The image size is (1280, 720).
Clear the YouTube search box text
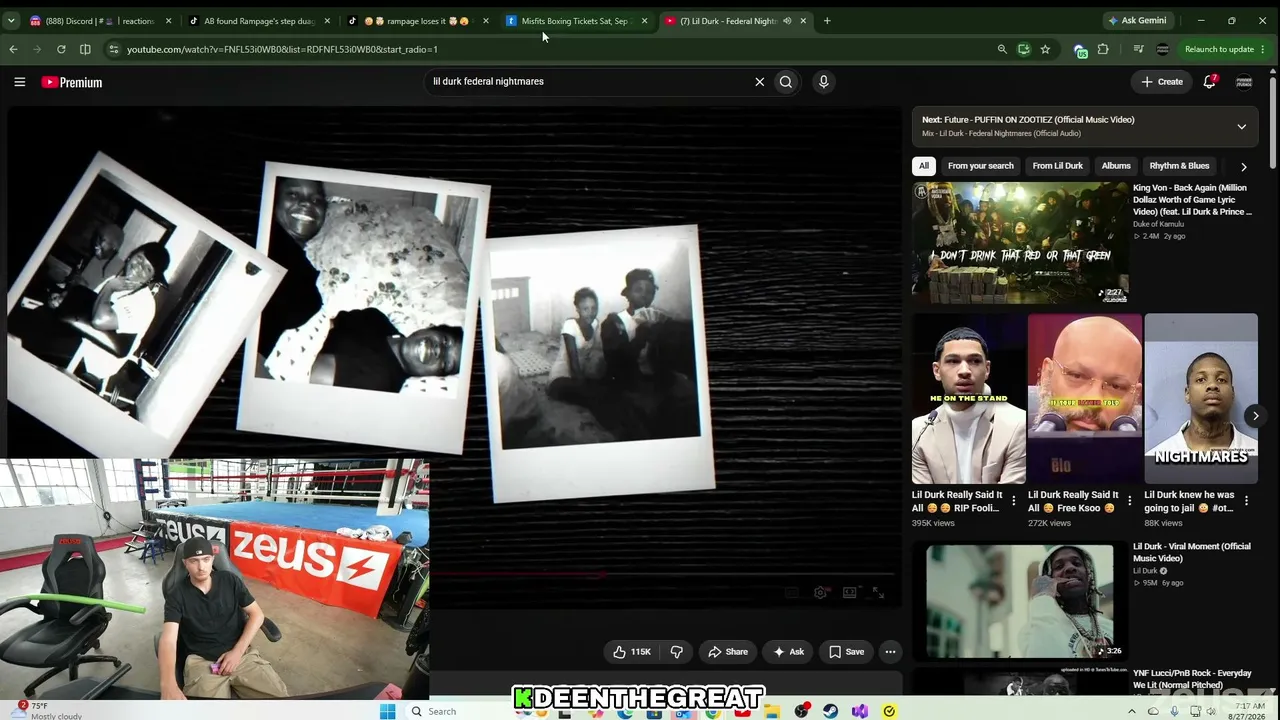[x=759, y=82]
